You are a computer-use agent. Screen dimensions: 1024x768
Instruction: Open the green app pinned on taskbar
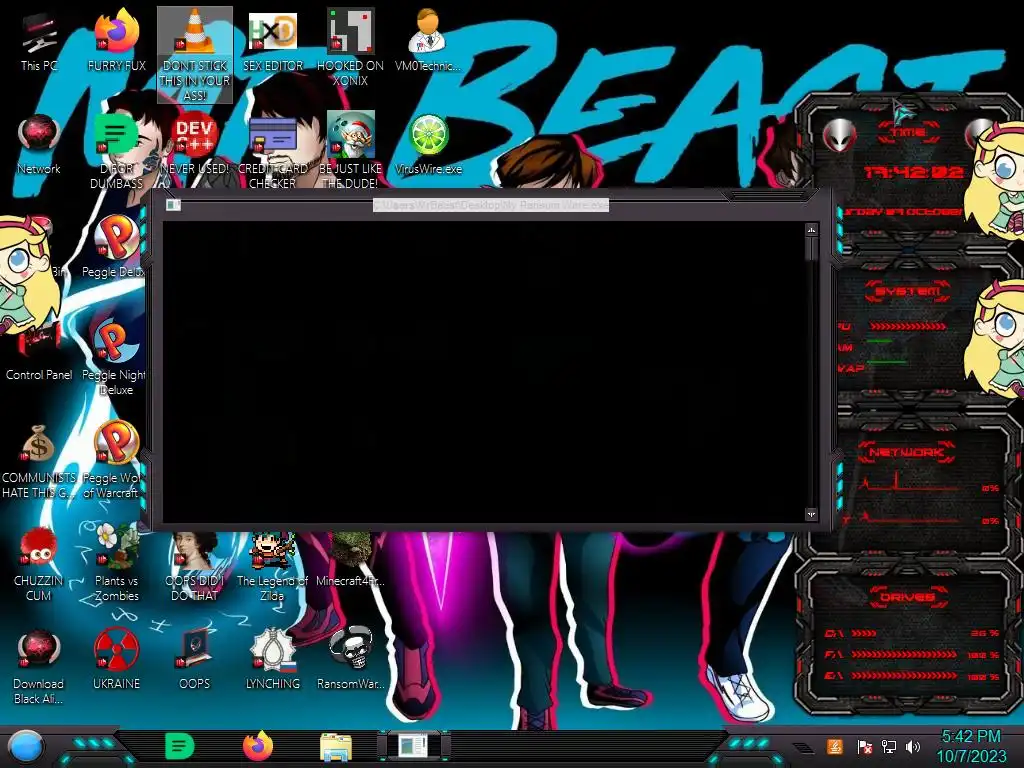click(179, 746)
